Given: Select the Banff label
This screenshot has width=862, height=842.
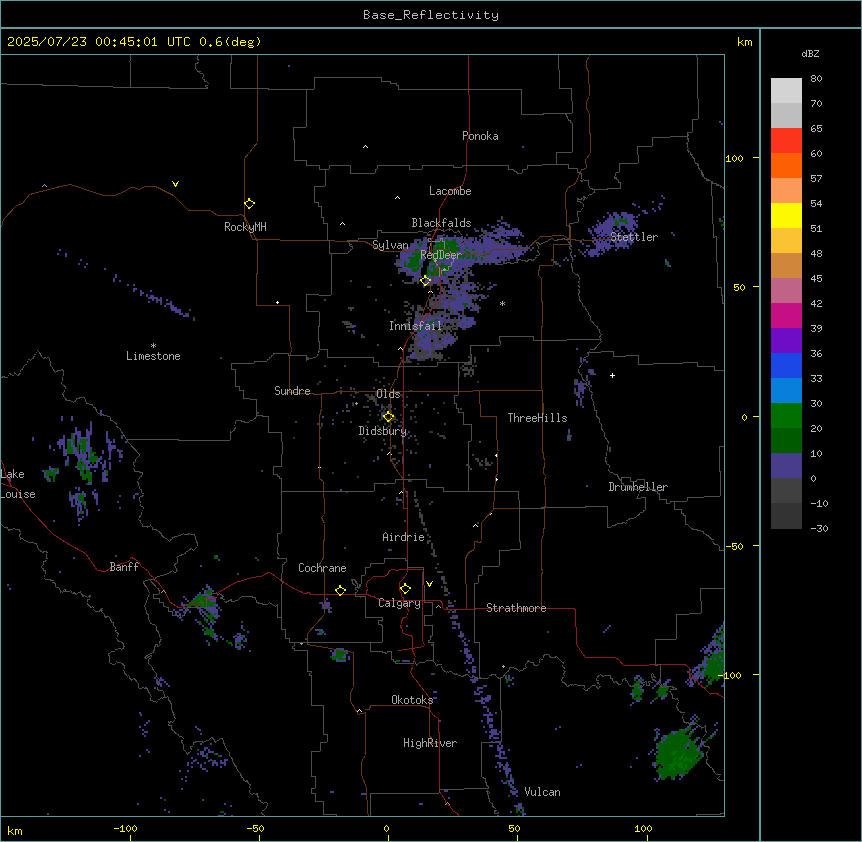Looking at the screenshot, I should coord(124,567).
